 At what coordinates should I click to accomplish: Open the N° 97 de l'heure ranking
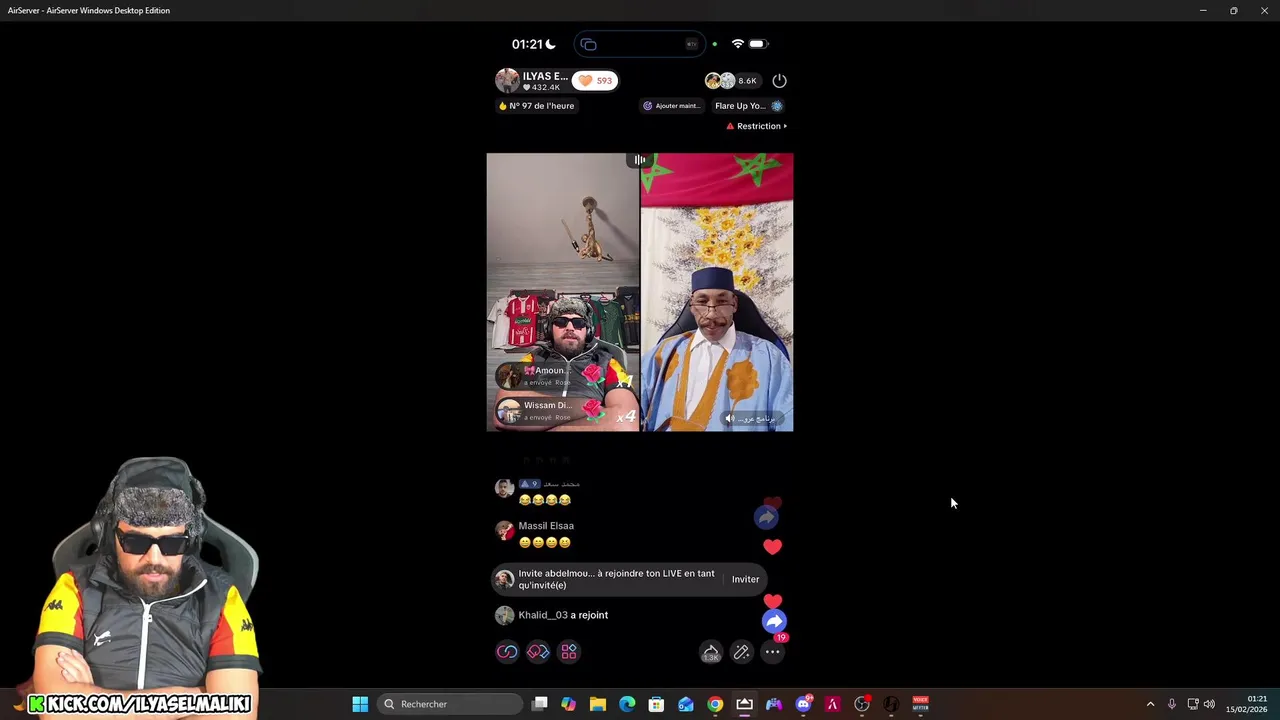pyautogui.click(x=537, y=106)
